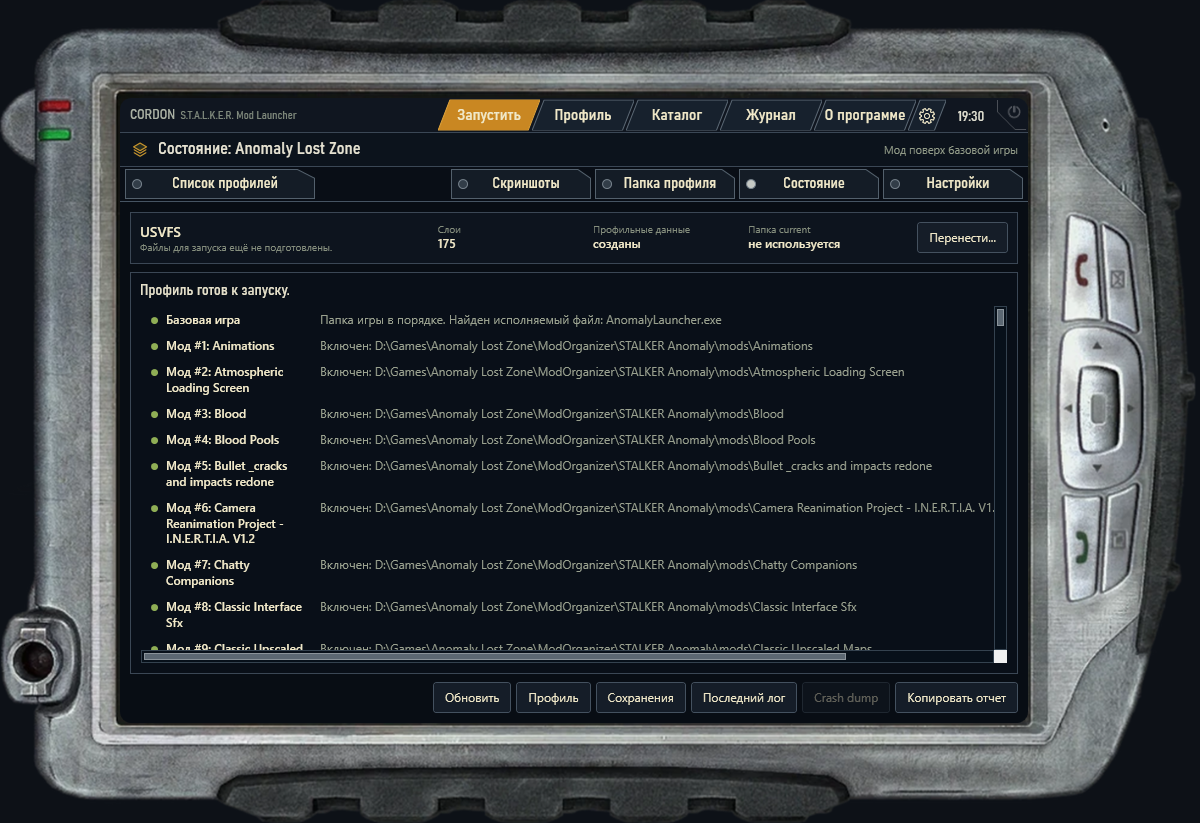The height and width of the screenshot is (823, 1200).
Task: Click the green dot beside Мод #4: Blood Pools
Action: pos(154,440)
